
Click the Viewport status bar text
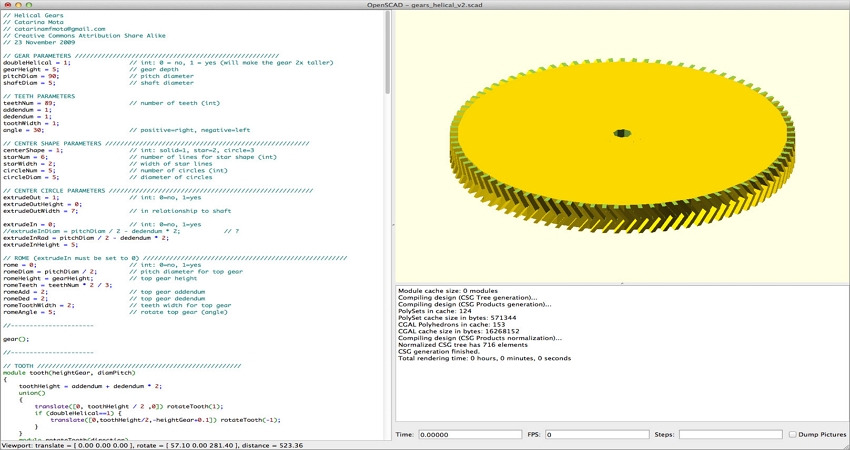[152, 445]
